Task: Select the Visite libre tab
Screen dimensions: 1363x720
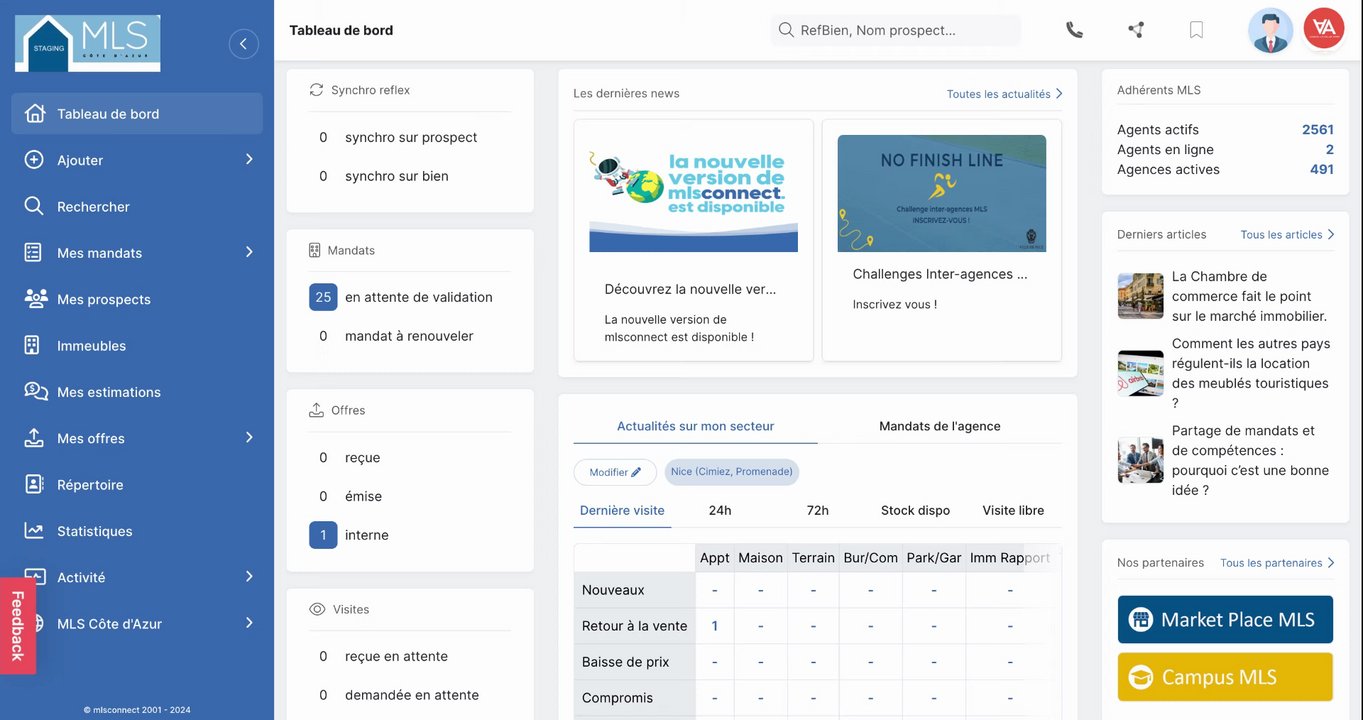Action: pos(1013,510)
